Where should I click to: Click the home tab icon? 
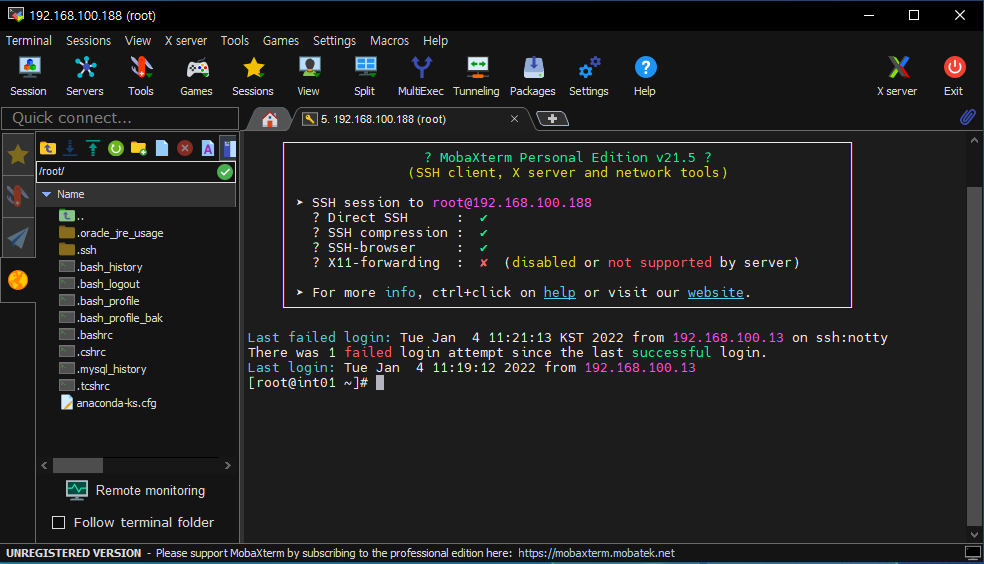click(x=270, y=119)
